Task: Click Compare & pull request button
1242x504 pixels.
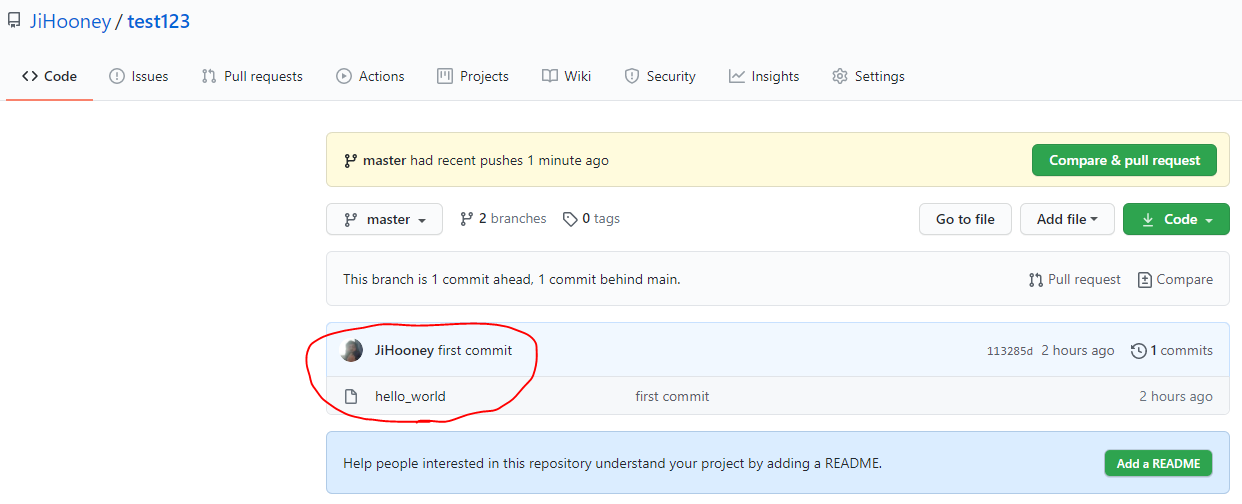Action: pos(1124,160)
